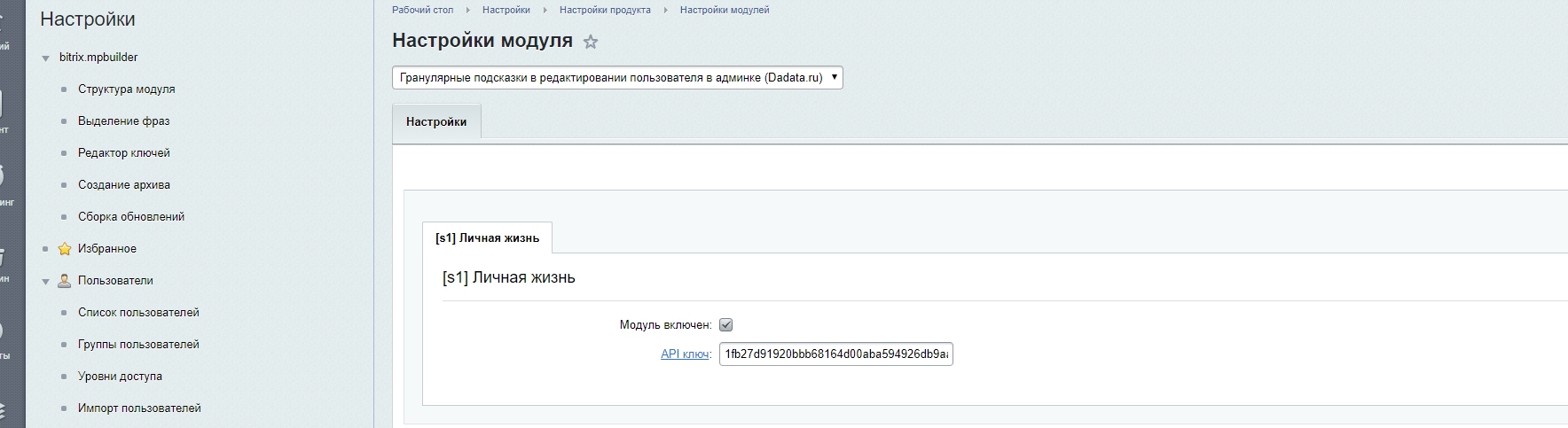Collapse the bitrix.mpbuilder tree section

point(46,58)
